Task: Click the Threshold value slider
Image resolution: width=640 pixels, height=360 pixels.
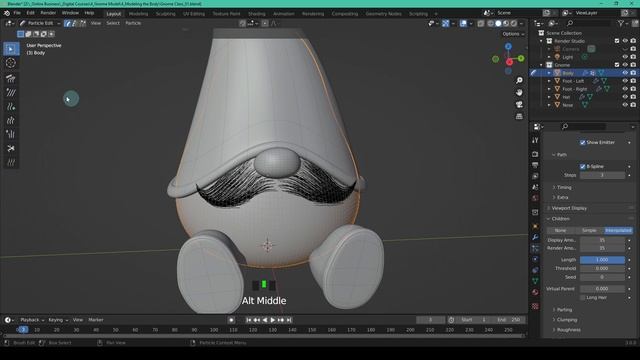Action: click(x=602, y=269)
